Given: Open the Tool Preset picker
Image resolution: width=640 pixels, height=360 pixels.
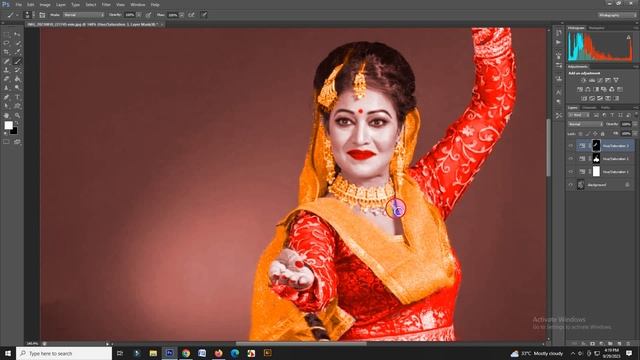Looking at the screenshot, I should point(12,15).
